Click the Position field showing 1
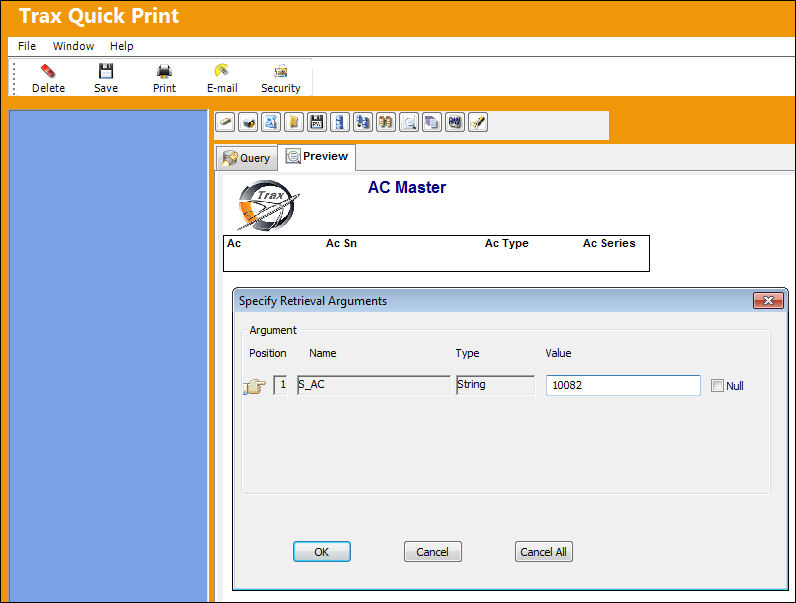Image resolution: width=796 pixels, height=603 pixels. 280,385
